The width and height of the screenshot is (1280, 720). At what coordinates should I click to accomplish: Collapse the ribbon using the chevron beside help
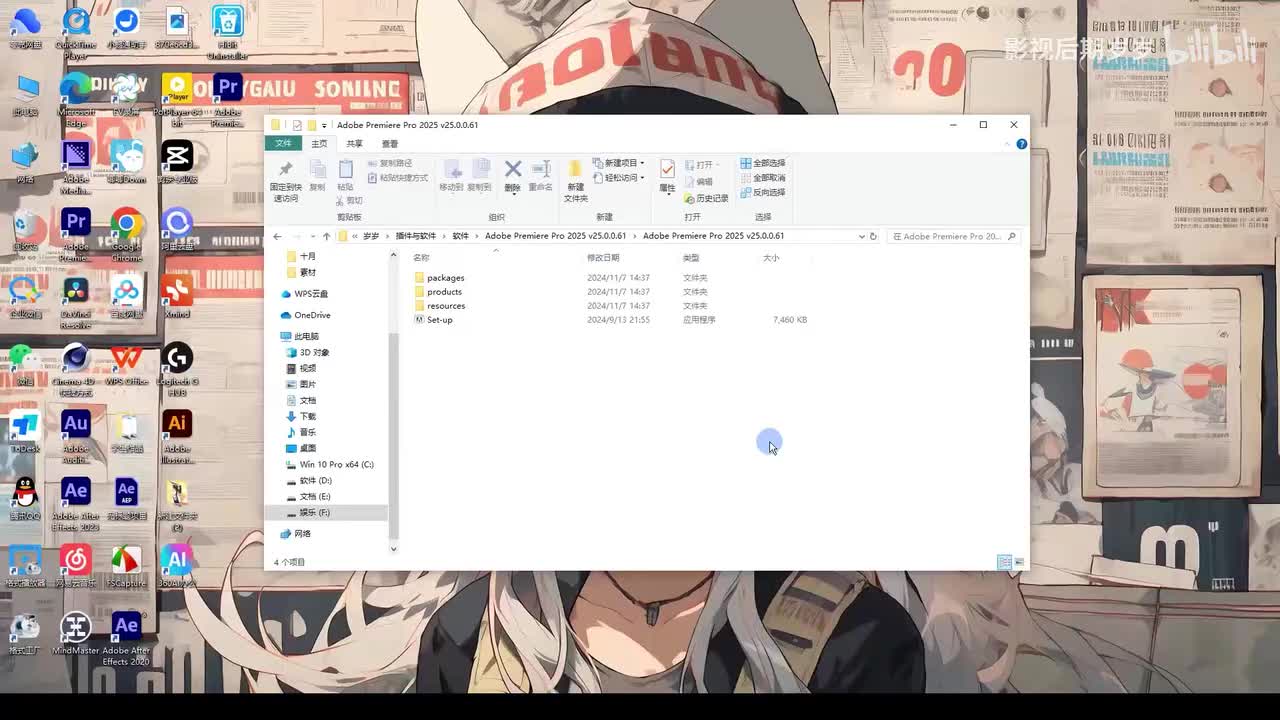1008,144
